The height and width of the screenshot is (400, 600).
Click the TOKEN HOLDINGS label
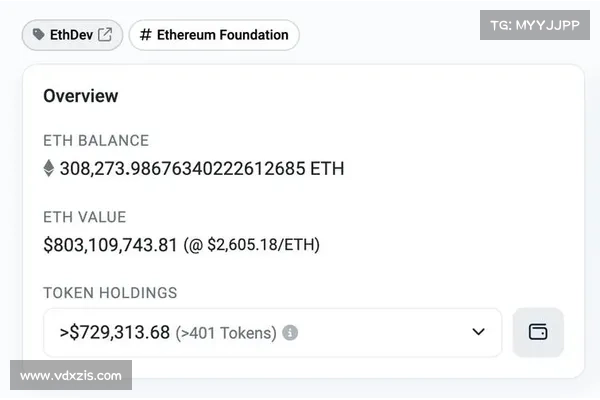[x=110, y=293]
